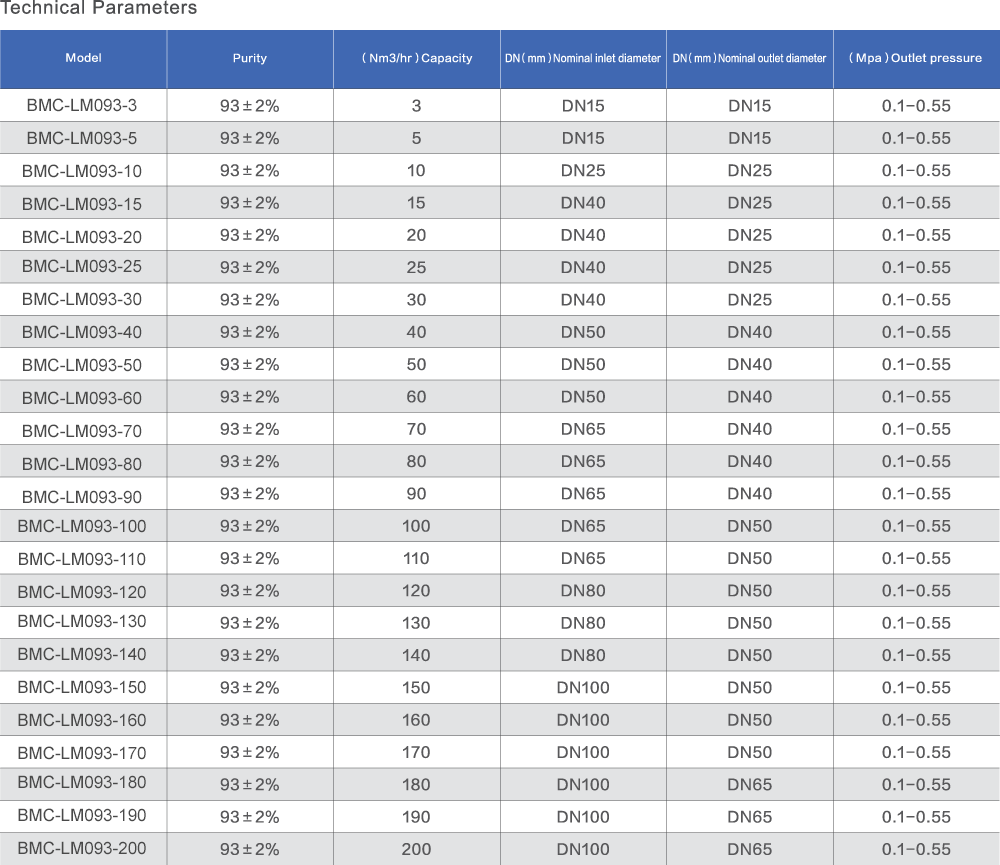Click the Technical Parameters title text
The width and height of the screenshot is (1000, 865).
click(x=99, y=9)
